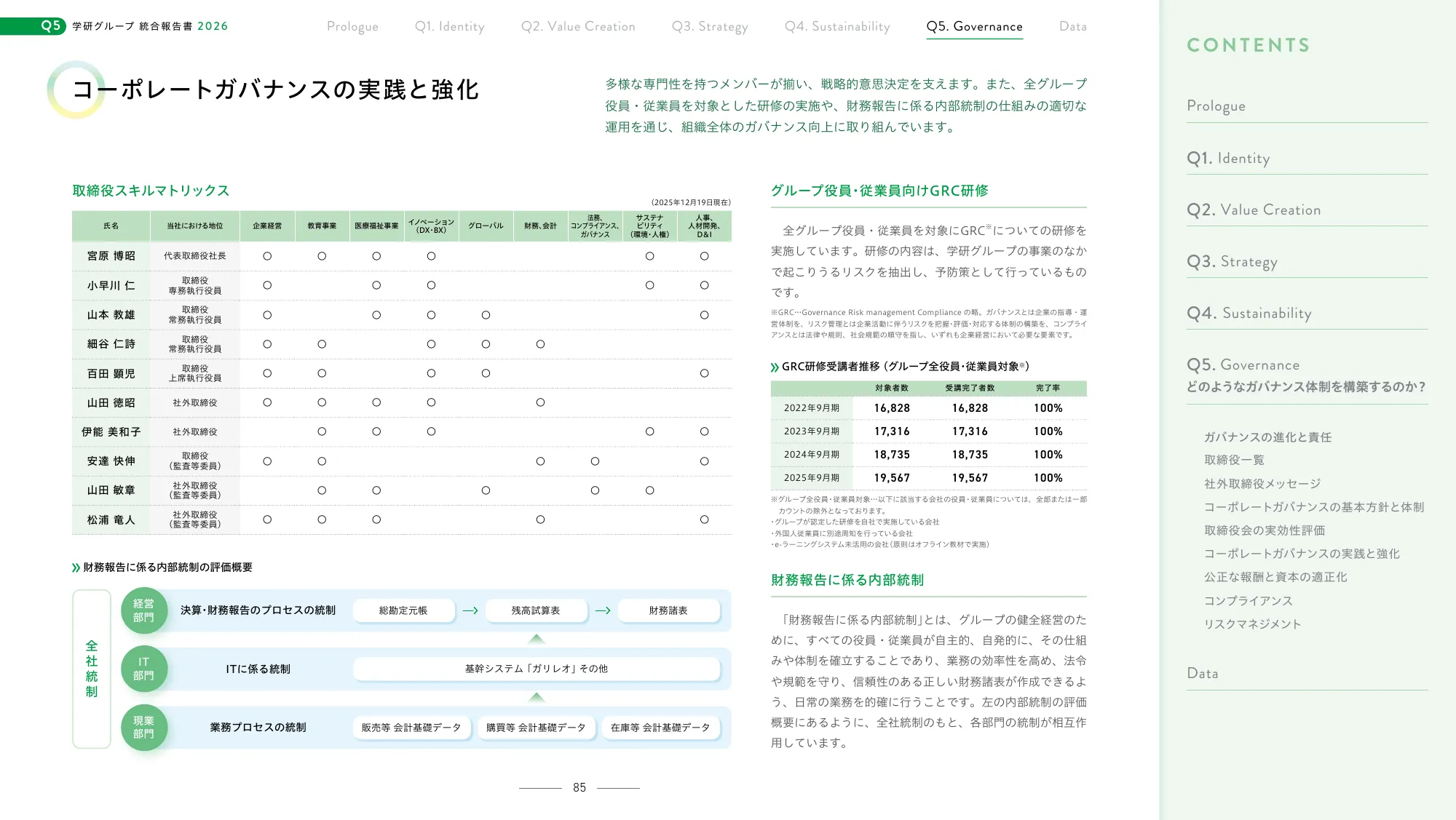This screenshot has height=820, width=1456.
Task: Click the IT部門 green circle
Action: [x=144, y=669]
